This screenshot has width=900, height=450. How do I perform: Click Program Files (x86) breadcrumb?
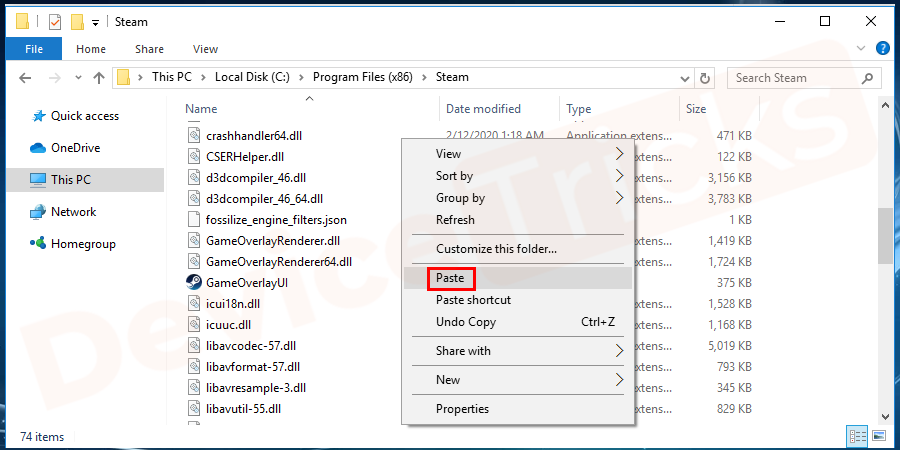[x=363, y=77]
